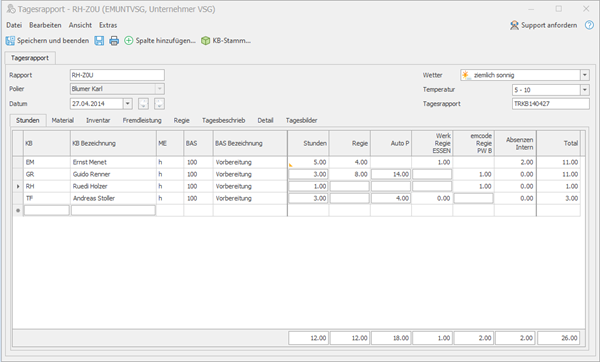Click the KB code TF cell
600x362 pixels.
tap(47, 198)
